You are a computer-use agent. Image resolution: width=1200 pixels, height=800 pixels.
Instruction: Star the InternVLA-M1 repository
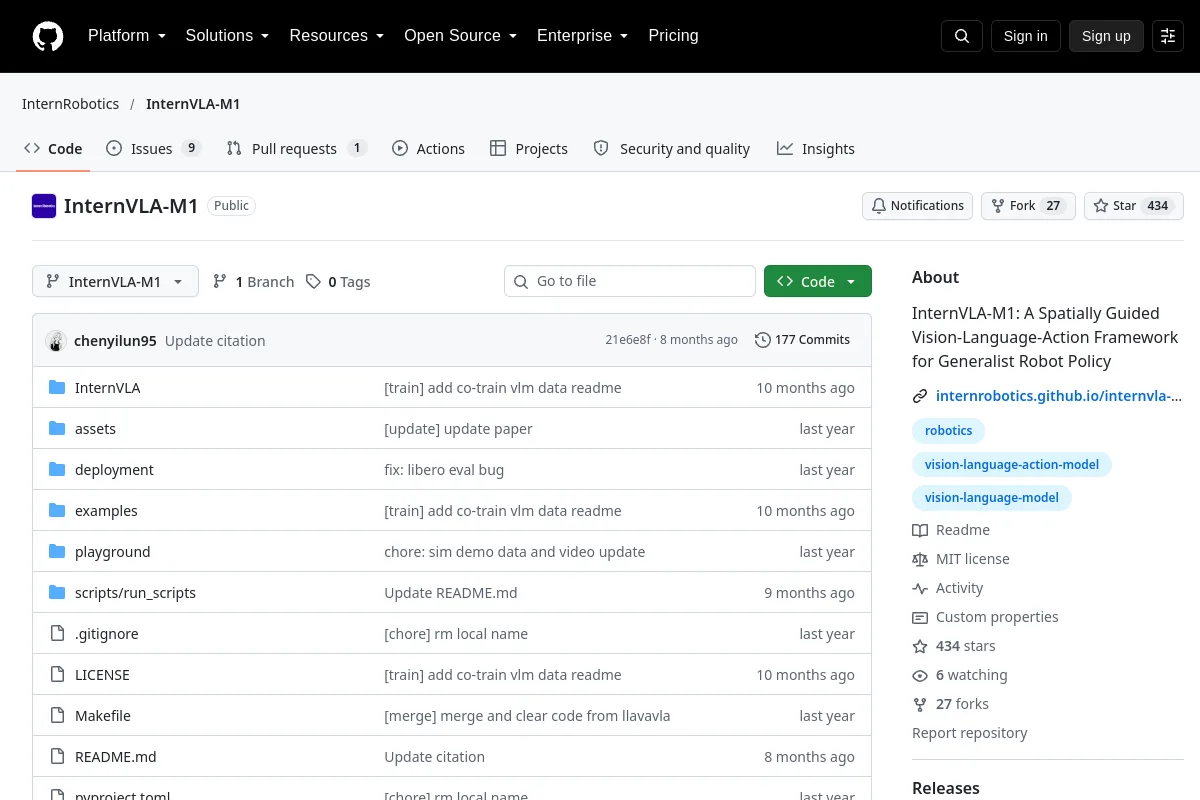(1134, 206)
